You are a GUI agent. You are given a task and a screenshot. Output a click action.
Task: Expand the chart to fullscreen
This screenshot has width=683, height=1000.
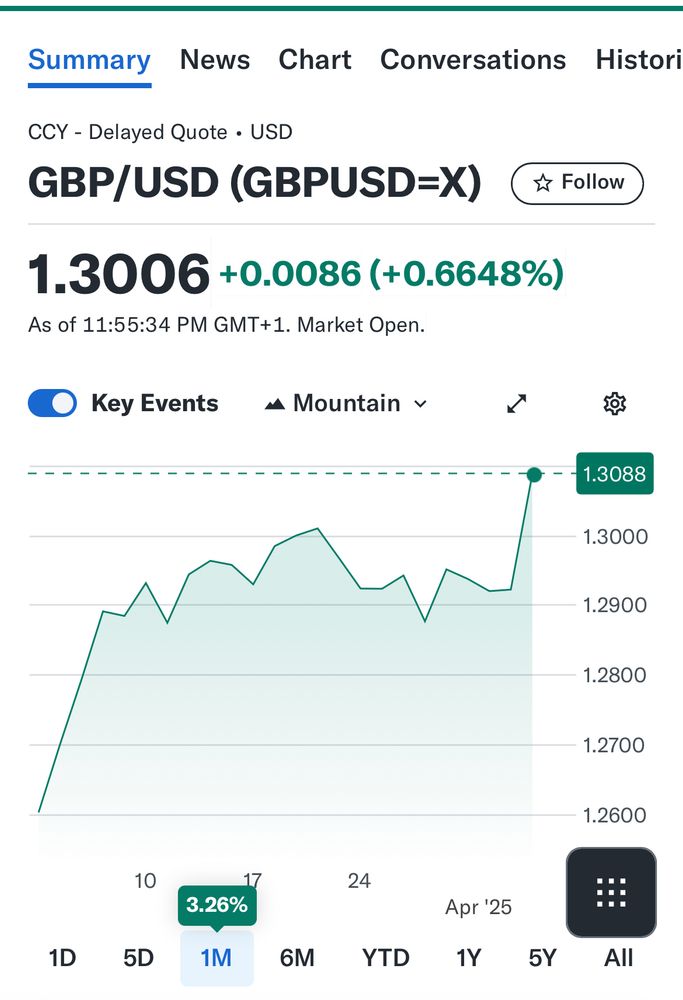(x=515, y=403)
